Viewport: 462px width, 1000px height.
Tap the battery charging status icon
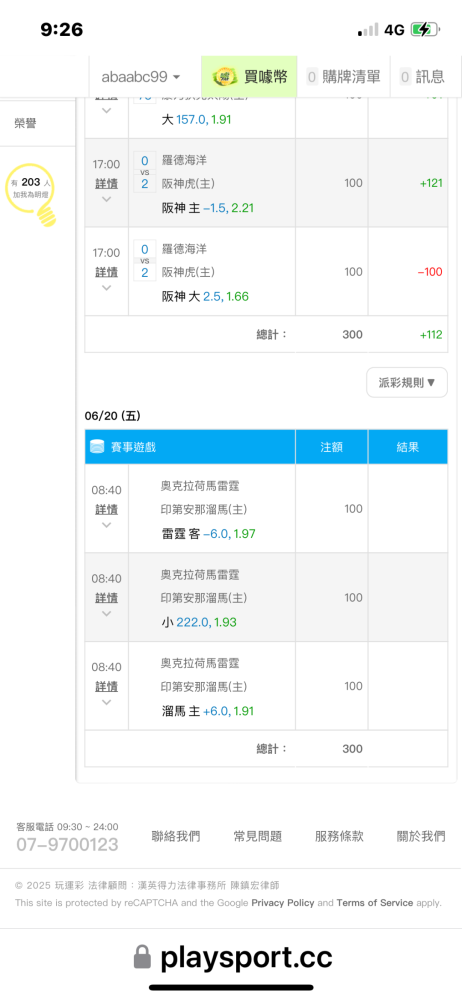424,29
